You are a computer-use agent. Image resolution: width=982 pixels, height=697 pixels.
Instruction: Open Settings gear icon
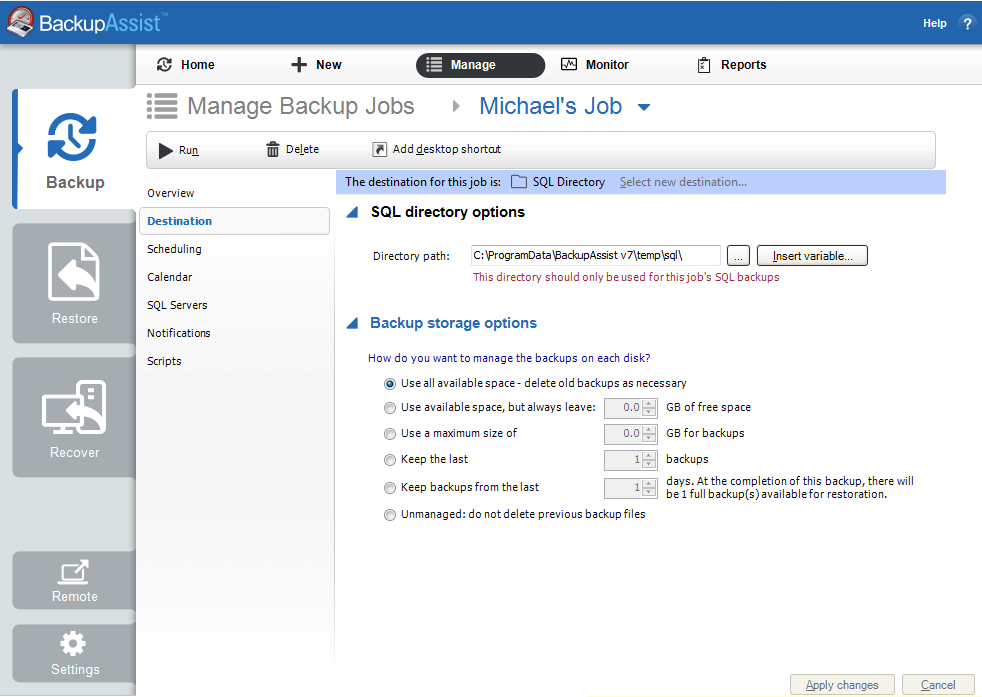73,643
